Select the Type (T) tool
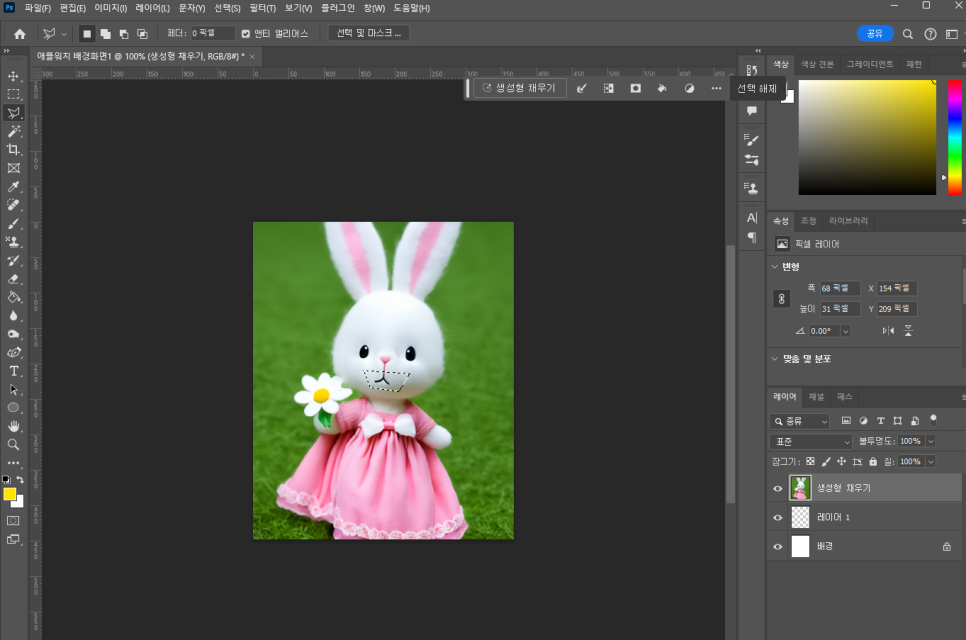 tap(14, 371)
